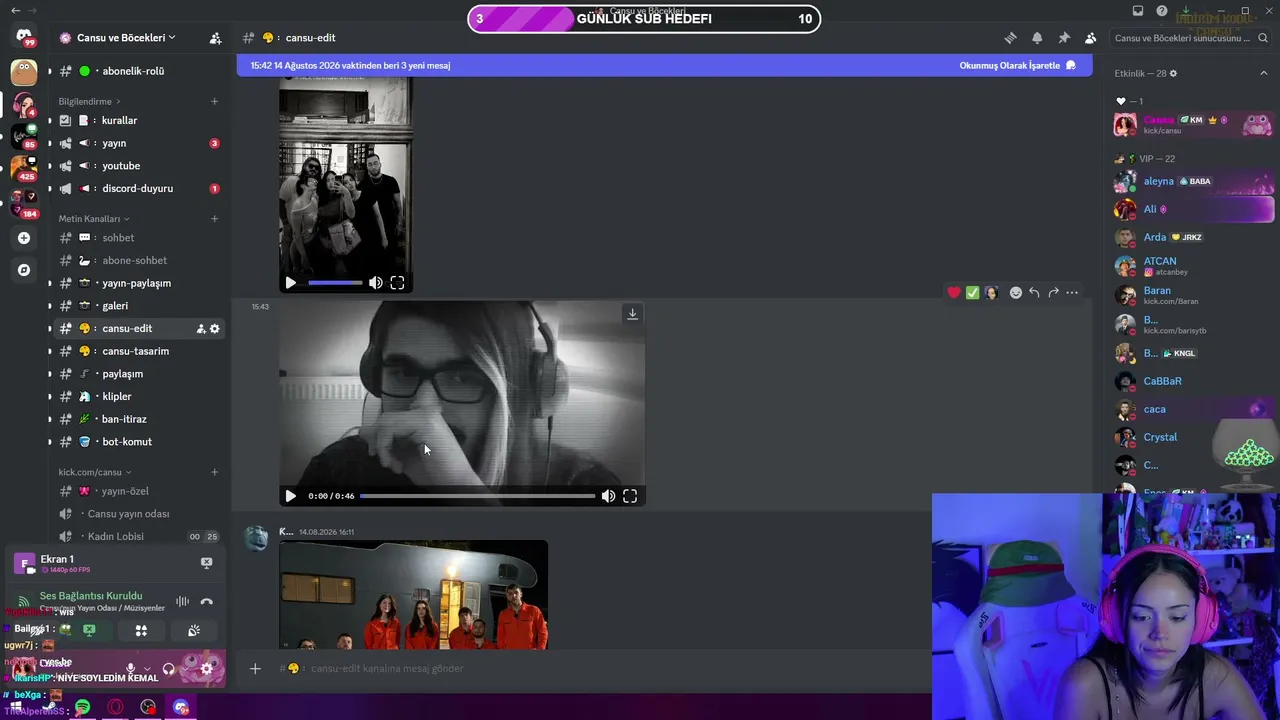
Task: Open aleyna's profile in member list
Action: (1194, 182)
